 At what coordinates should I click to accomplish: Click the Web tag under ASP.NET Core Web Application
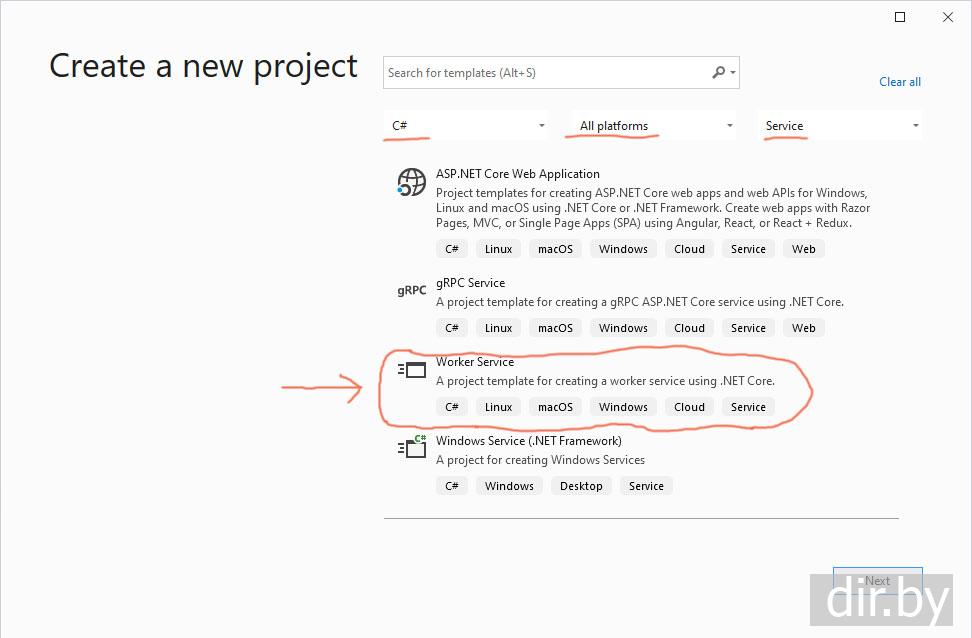tap(803, 249)
